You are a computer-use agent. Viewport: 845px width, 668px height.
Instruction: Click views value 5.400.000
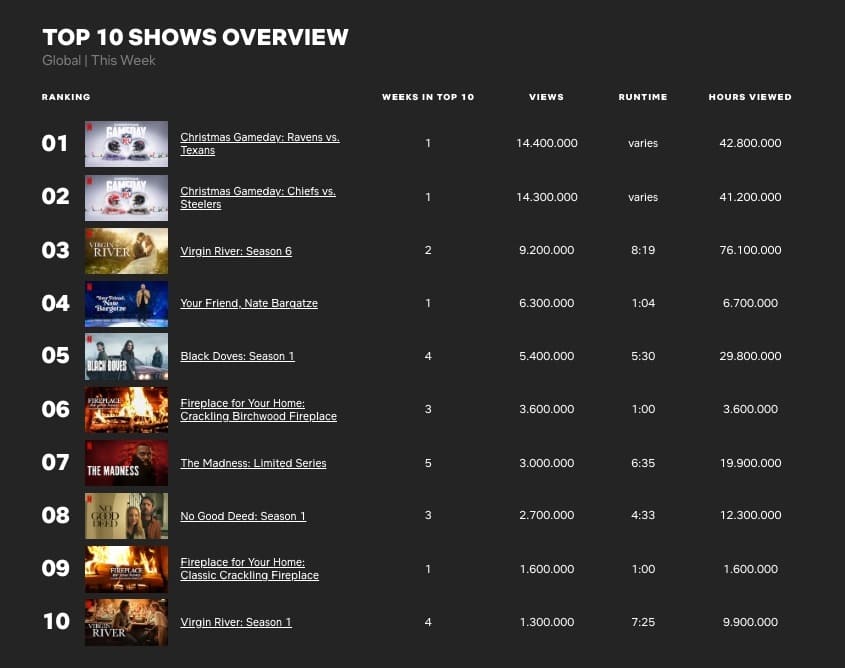546,356
